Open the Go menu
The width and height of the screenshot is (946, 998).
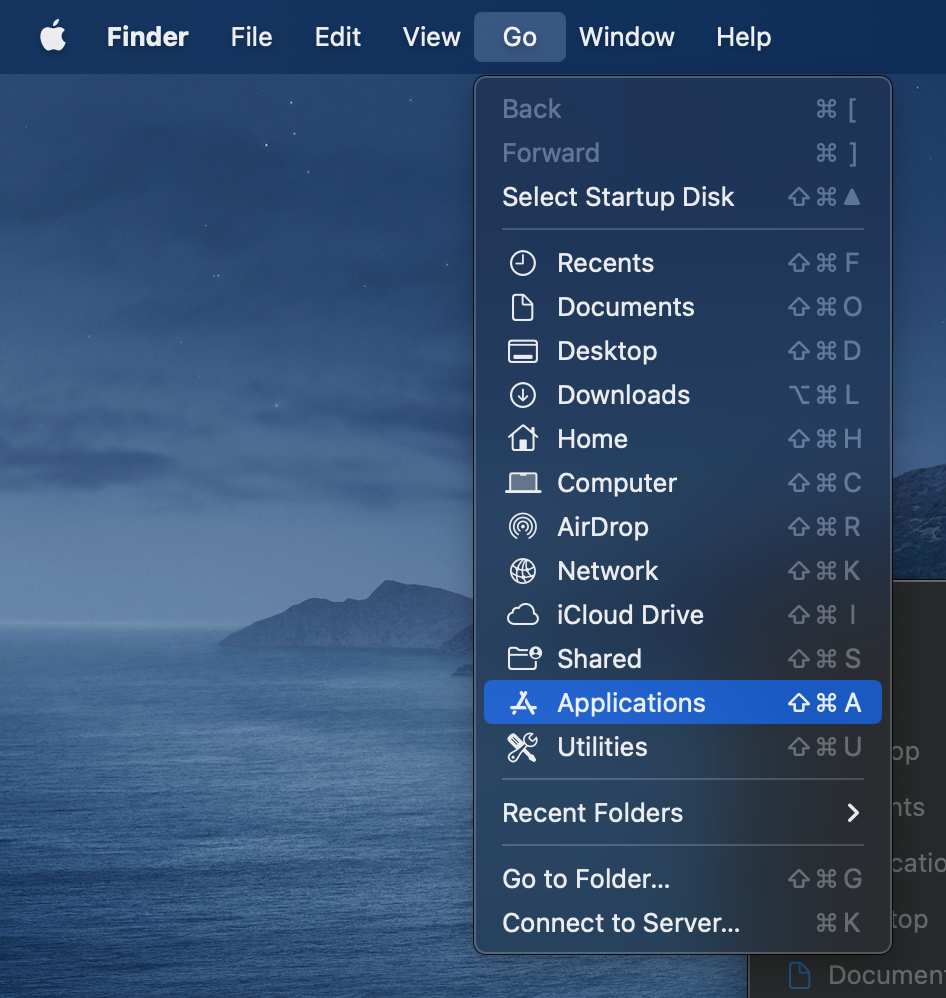tap(519, 37)
